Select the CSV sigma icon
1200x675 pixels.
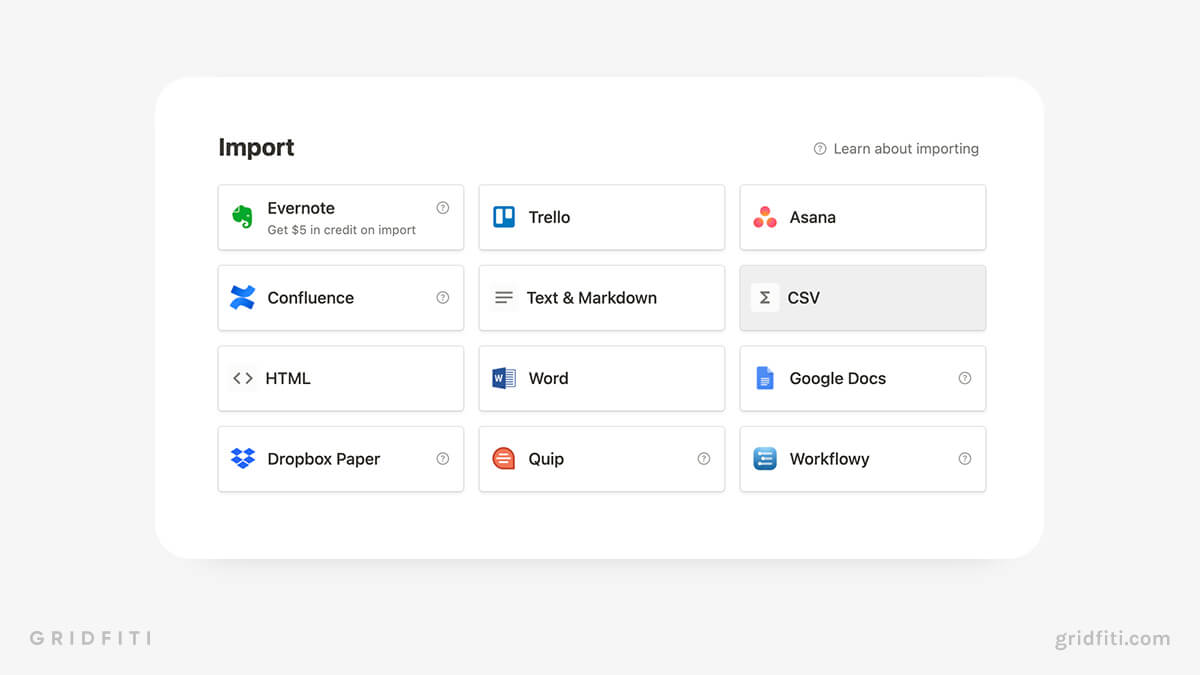click(x=764, y=298)
